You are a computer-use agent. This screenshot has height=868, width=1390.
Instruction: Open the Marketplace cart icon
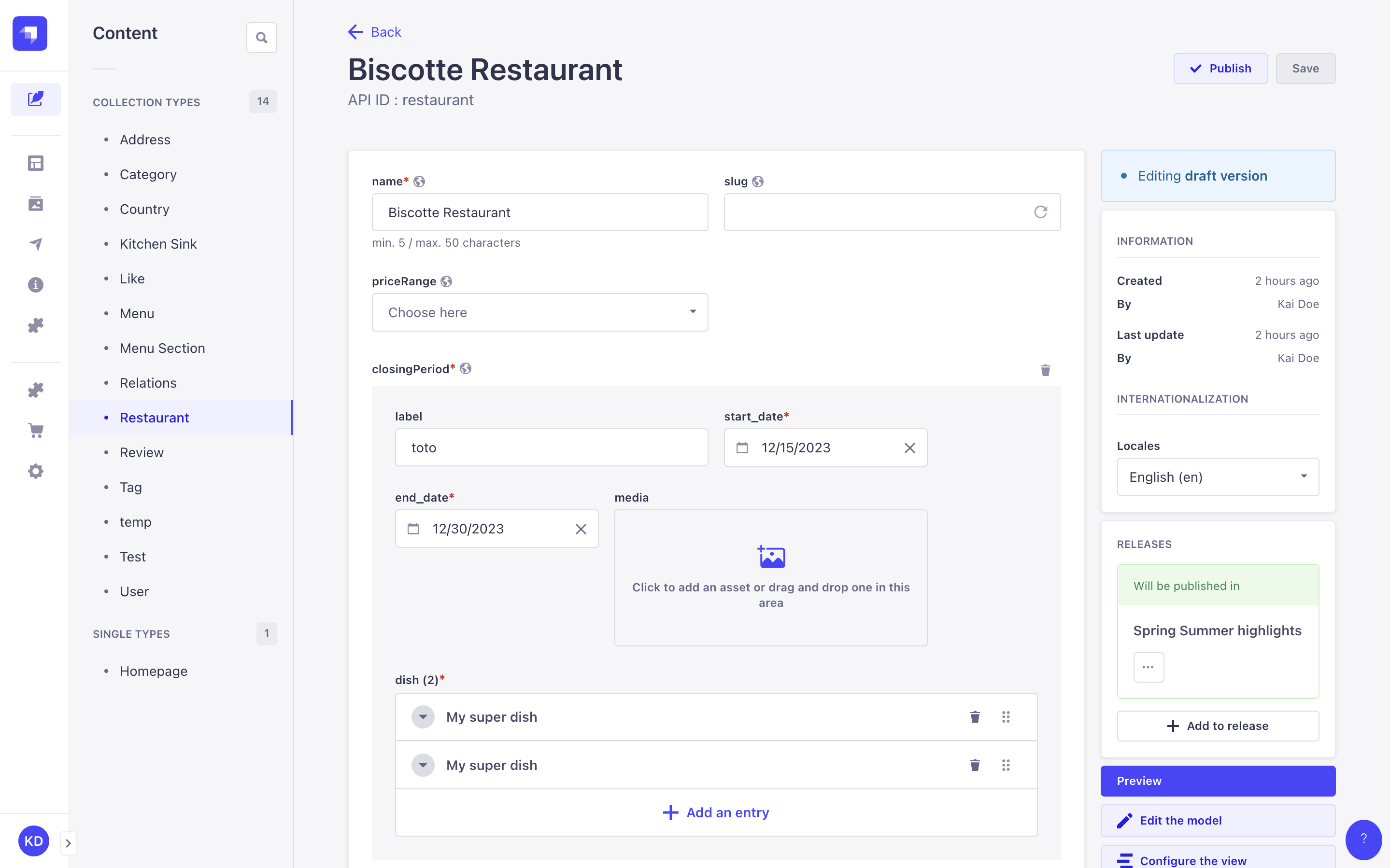coord(36,430)
